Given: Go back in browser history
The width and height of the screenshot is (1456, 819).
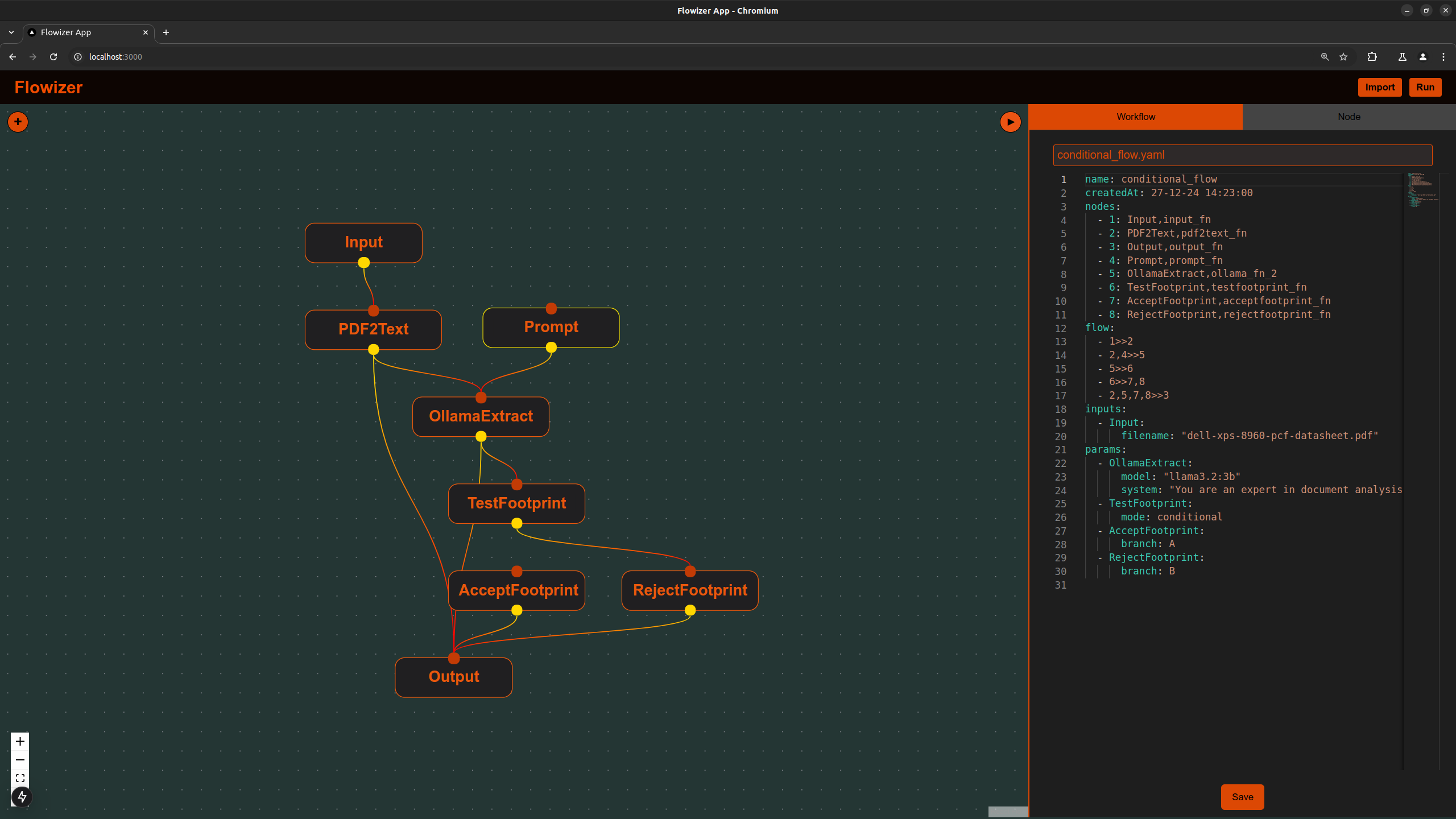Looking at the screenshot, I should click(13, 57).
